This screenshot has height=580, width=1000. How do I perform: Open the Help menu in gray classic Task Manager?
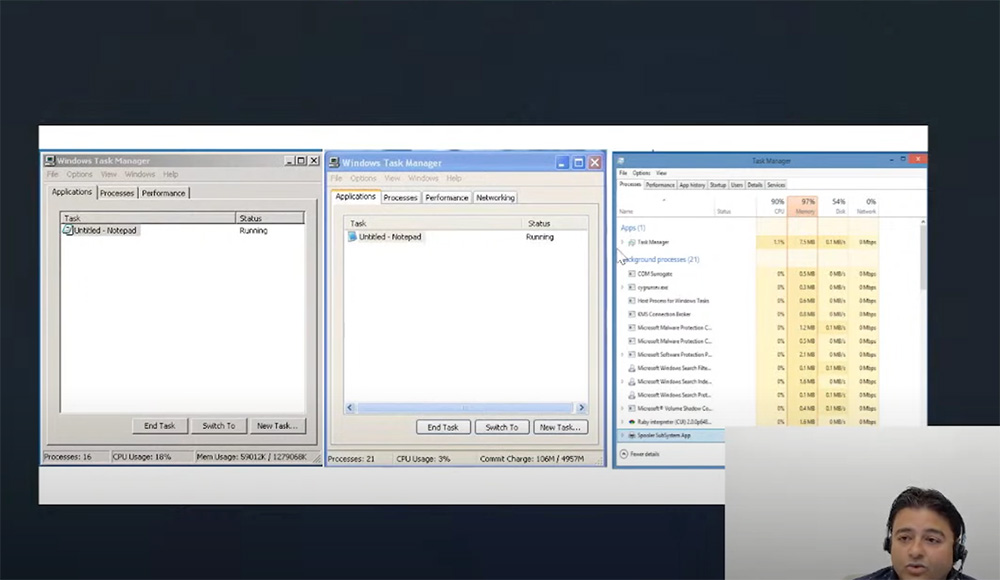170,174
